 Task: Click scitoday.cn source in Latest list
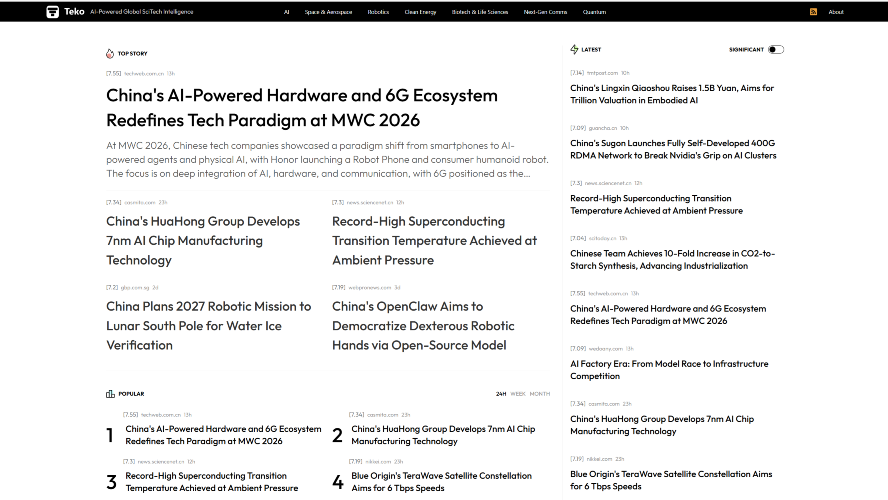[x=603, y=238]
